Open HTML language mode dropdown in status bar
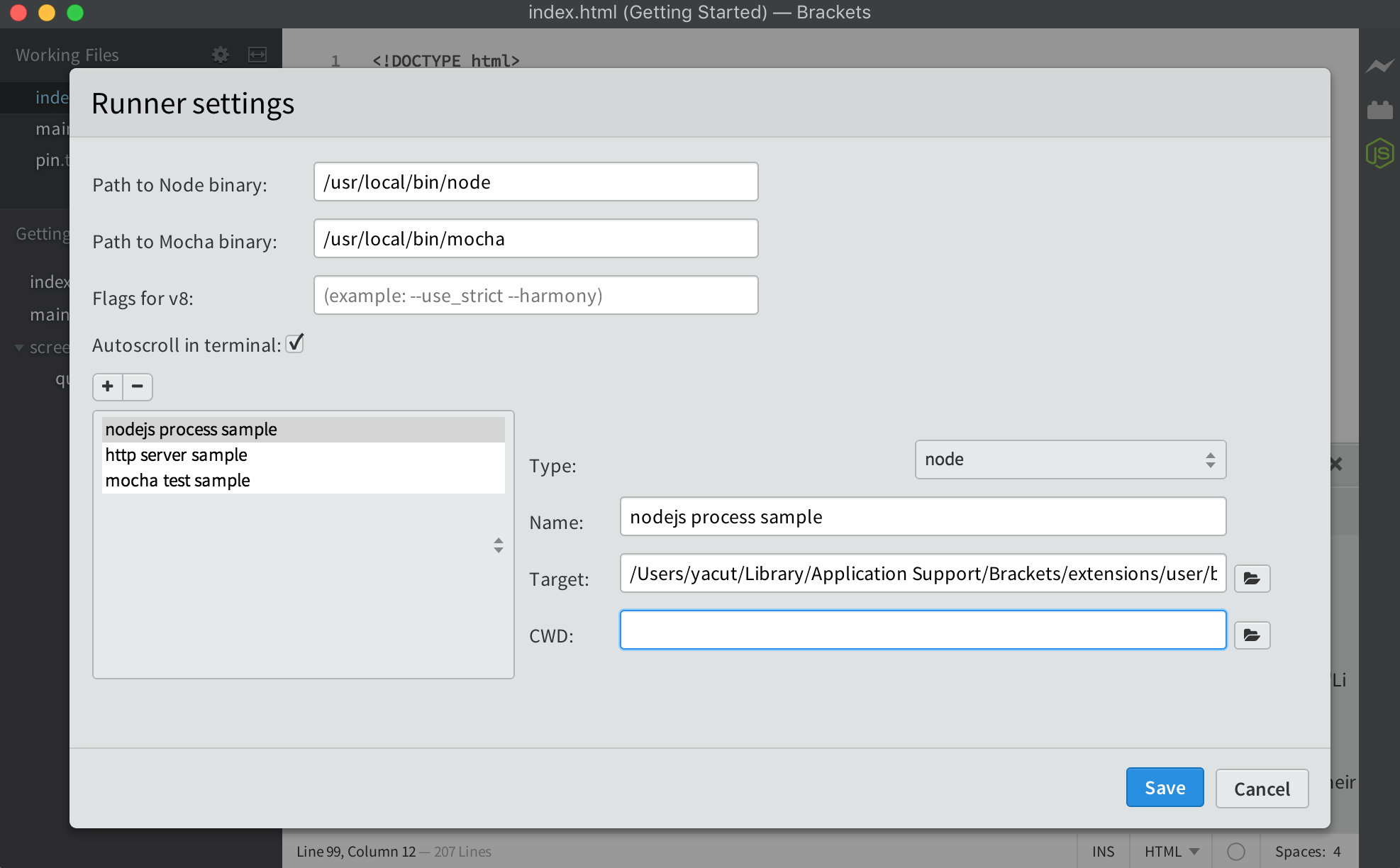The image size is (1400, 868). pyautogui.click(x=1171, y=852)
